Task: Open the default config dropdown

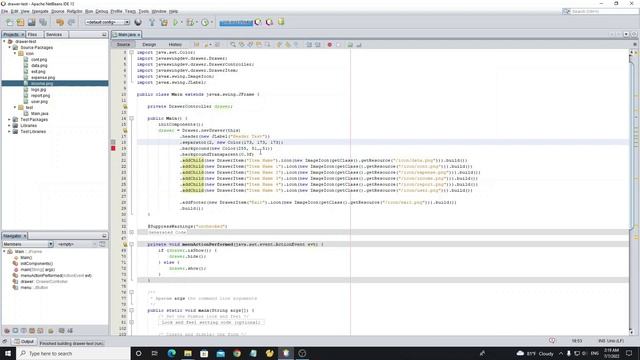Action: tap(107, 22)
